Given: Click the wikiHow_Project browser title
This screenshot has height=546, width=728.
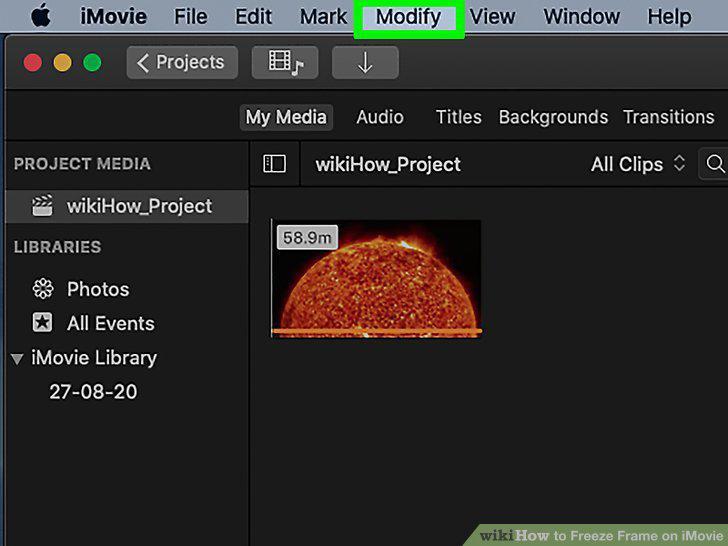Looking at the screenshot, I should [x=388, y=164].
